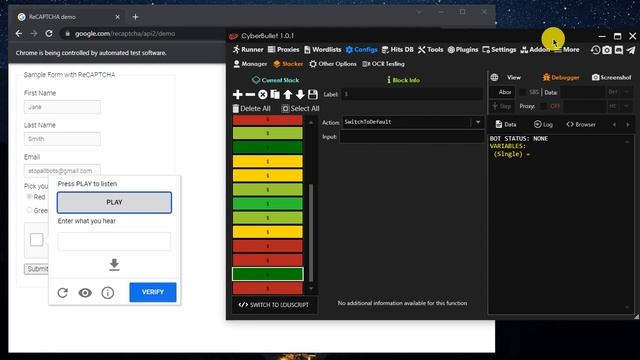This screenshot has height=360, width=640.
Task: Switch to the visual challenge with the eye icon
Action: pos(85,293)
